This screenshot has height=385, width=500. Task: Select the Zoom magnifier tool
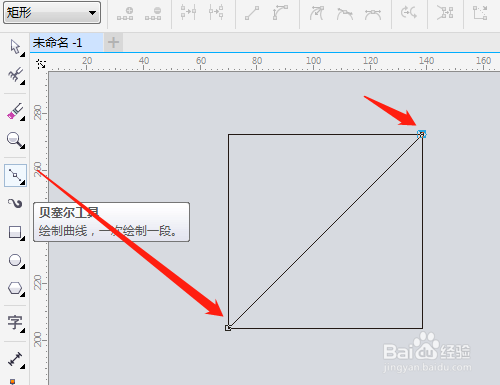pos(15,140)
